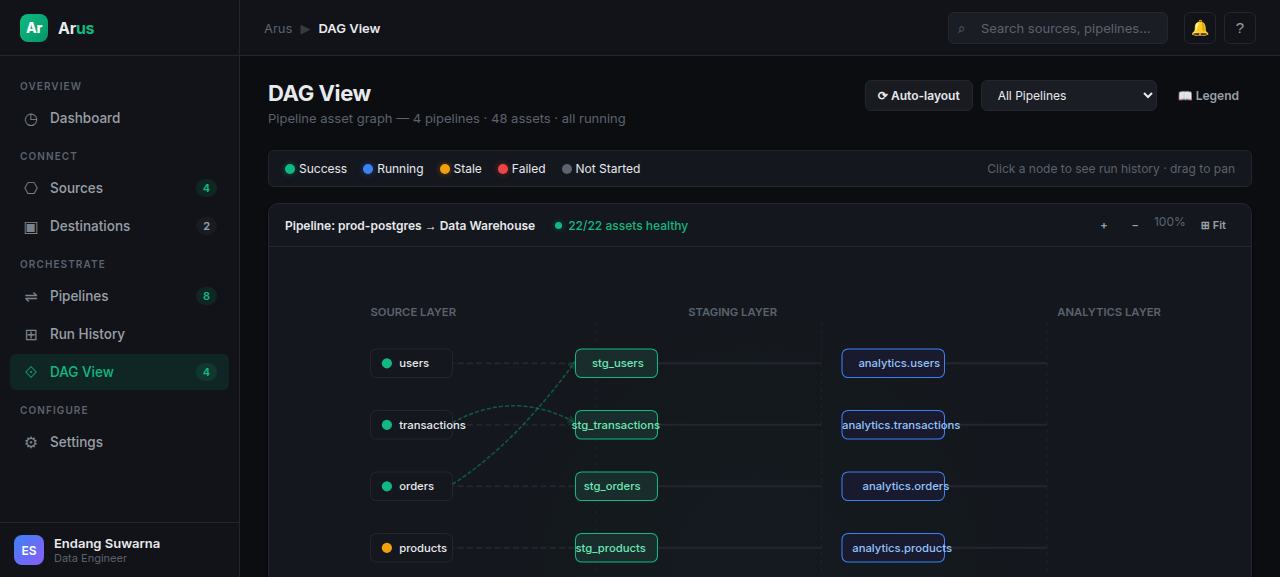Click the analytics.products node

(893, 548)
